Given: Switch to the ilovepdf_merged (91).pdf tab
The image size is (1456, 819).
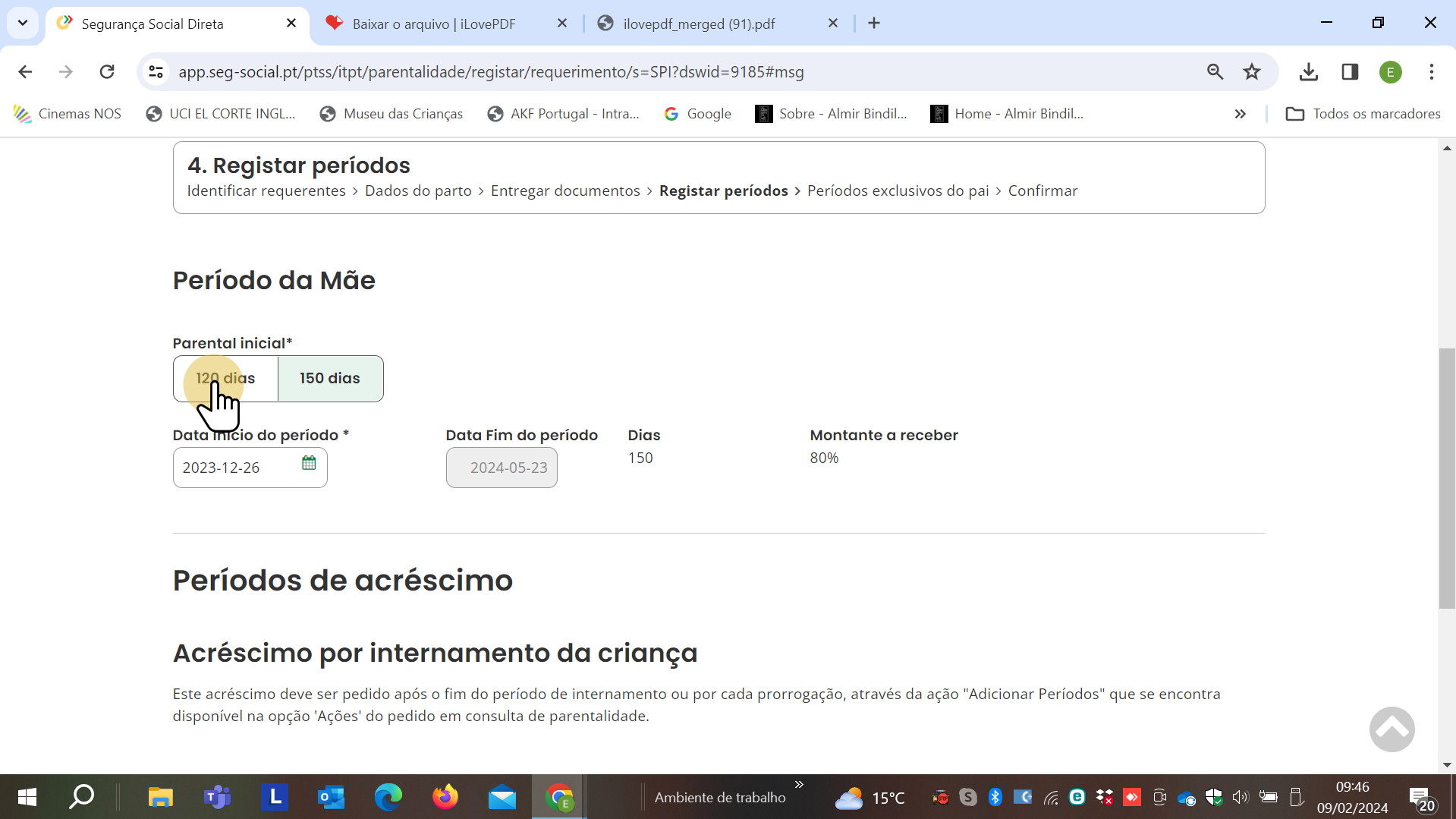Looking at the screenshot, I should pyautogui.click(x=699, y=24).
